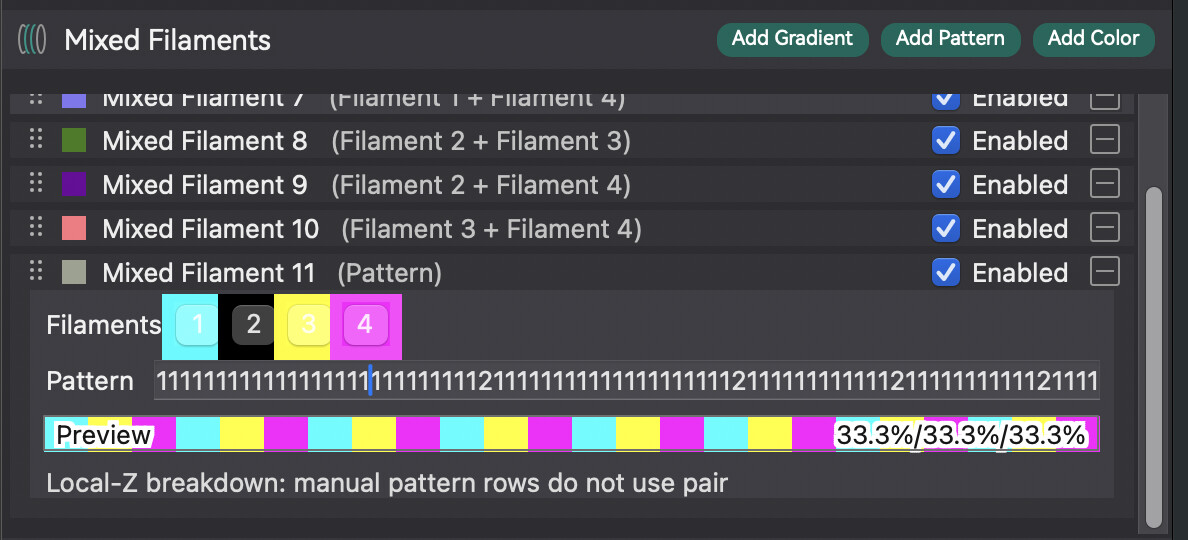Viewport: 1188px width, 540px height.
Task: Click Add Color button
Action: pyautogui.click(x=1093, y=39)
